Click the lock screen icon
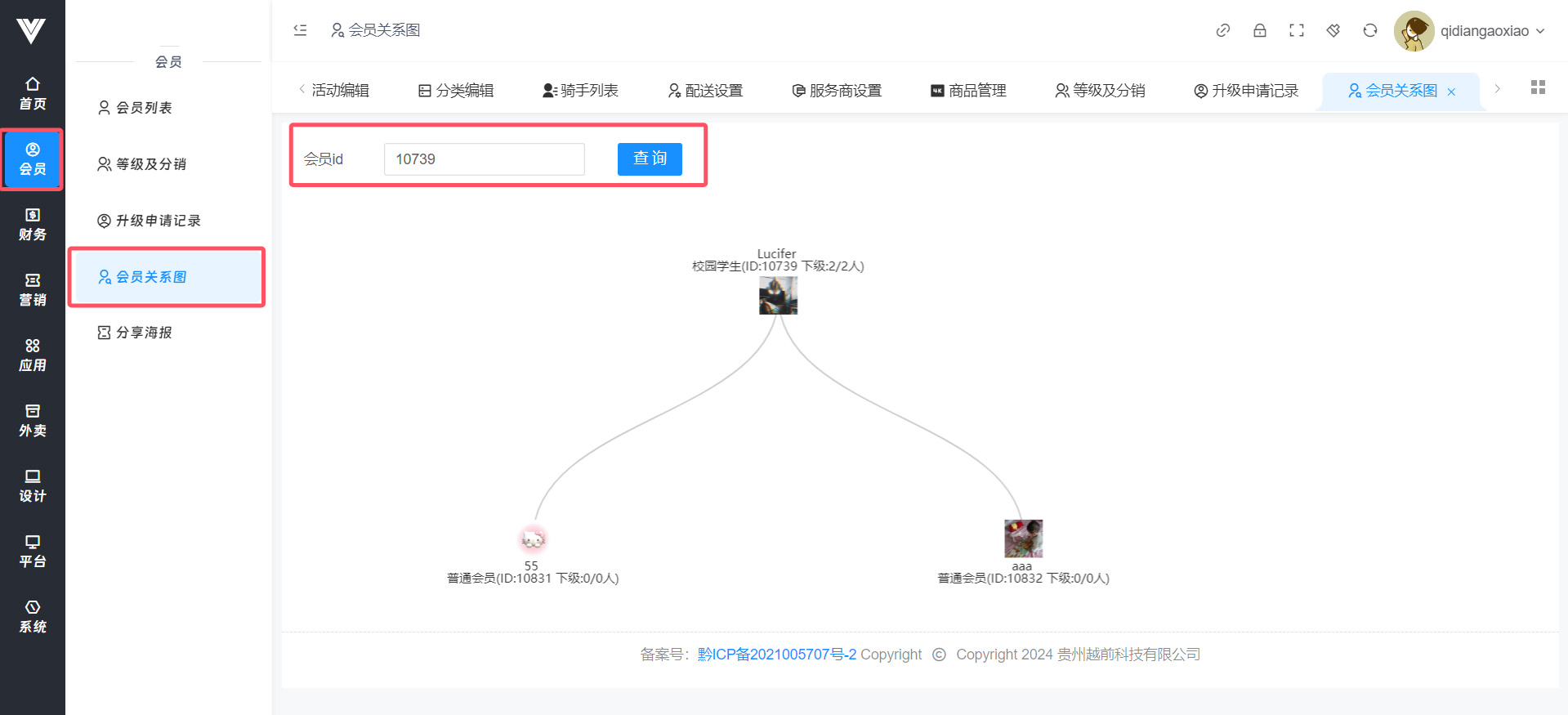The width and height of the screenshot is (1568, 715). [1259, 30]
